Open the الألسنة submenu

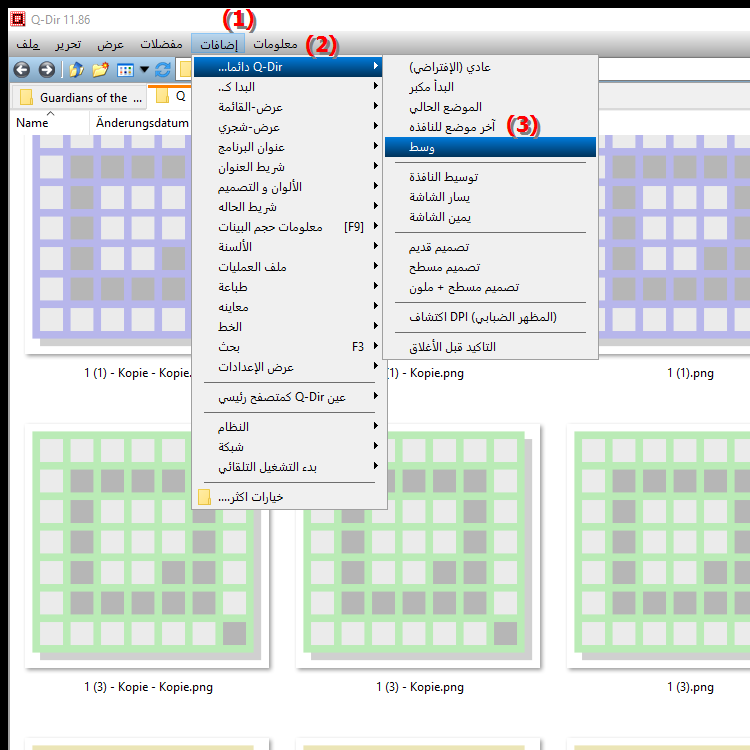click(x=288, y=247)
